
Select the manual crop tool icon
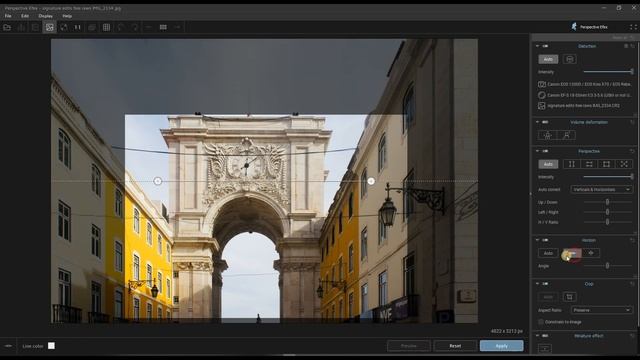[x=569, y=297]
